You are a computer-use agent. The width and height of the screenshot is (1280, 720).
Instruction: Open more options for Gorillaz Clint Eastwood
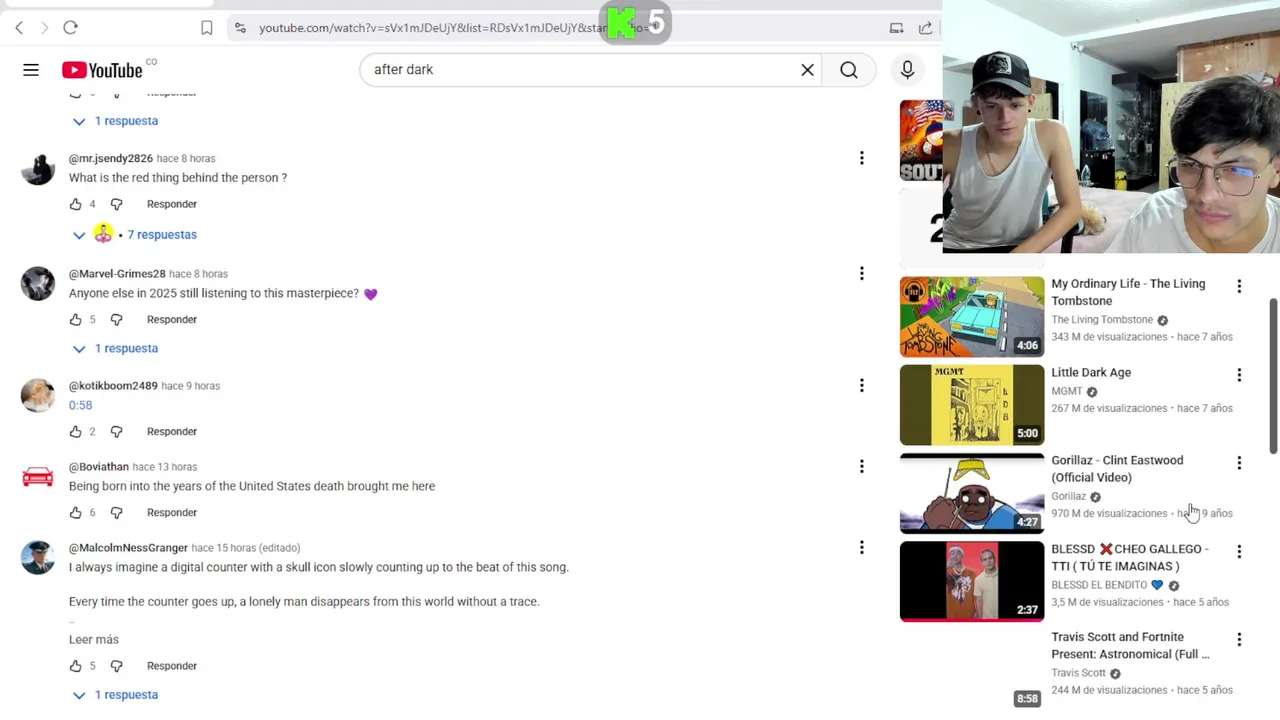[1239, 463]
